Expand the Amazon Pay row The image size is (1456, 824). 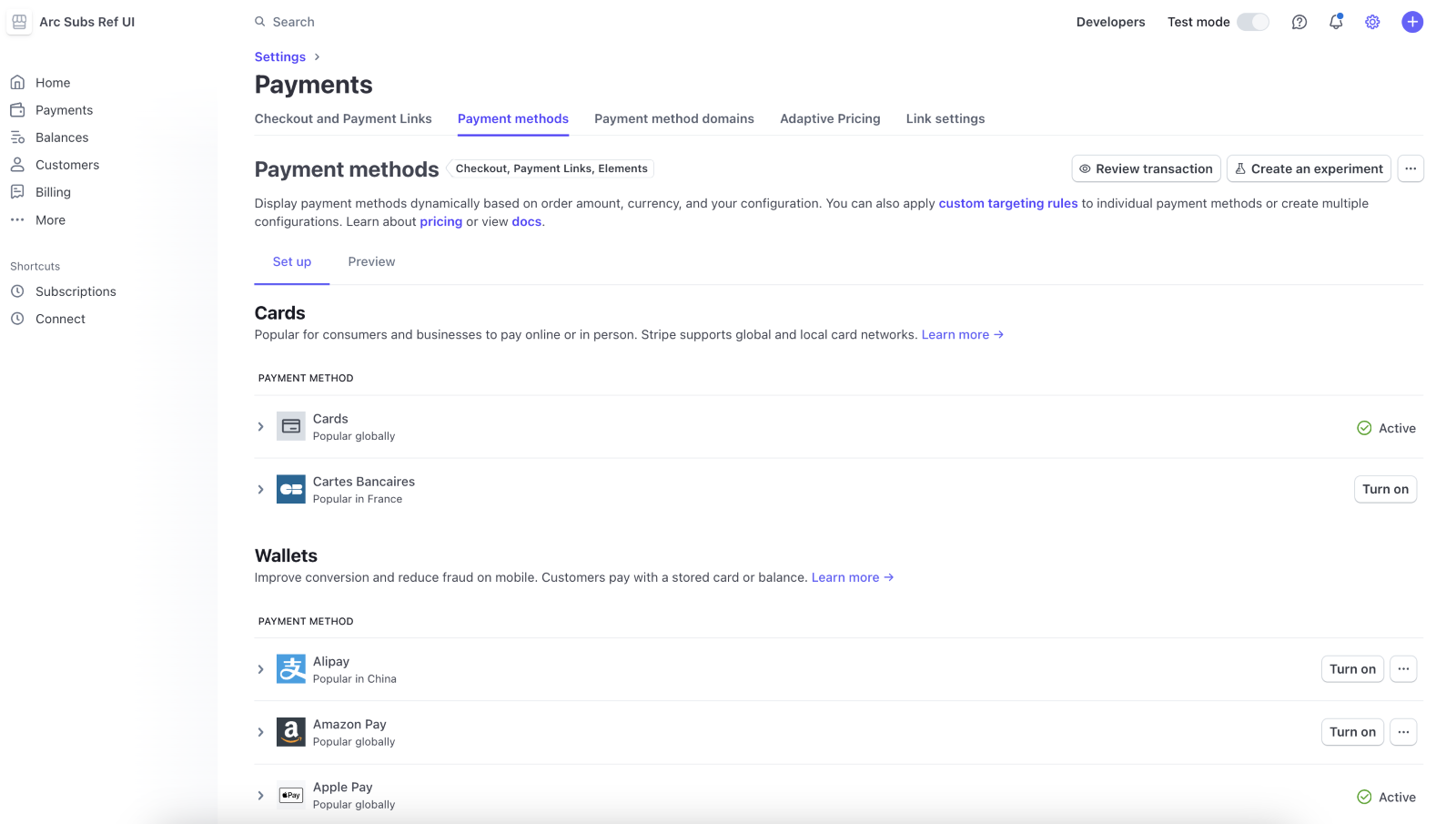tap(260, 732)
